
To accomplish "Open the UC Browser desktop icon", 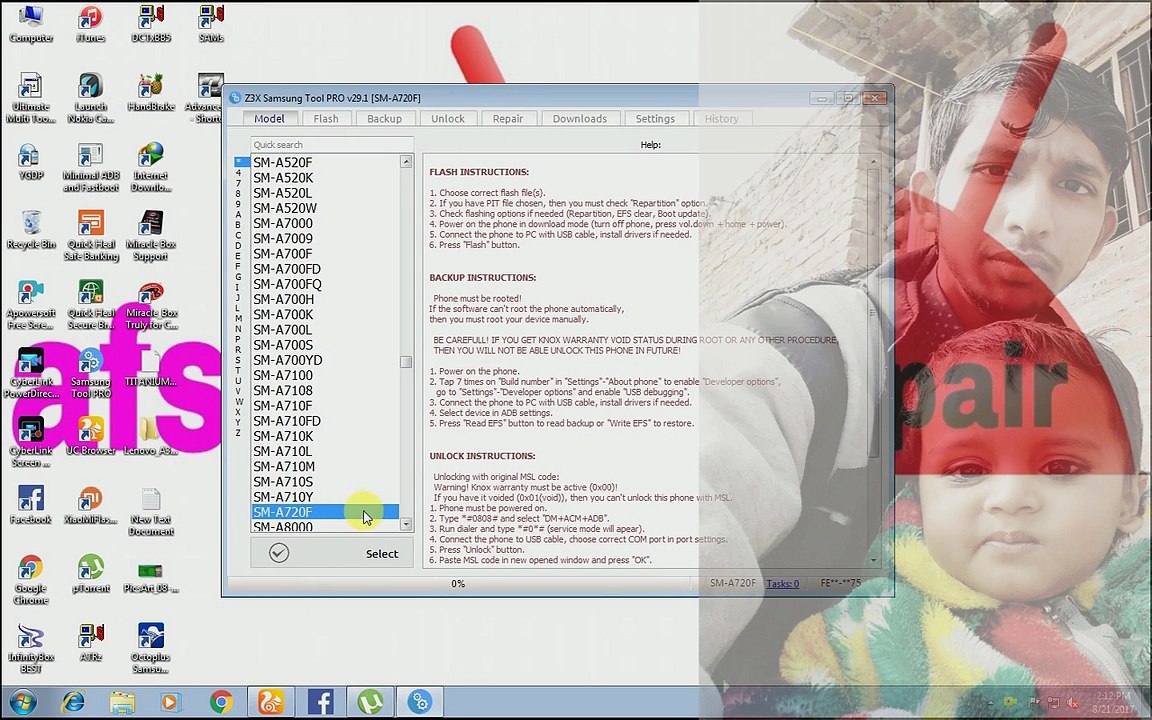I will pos(90,436).
